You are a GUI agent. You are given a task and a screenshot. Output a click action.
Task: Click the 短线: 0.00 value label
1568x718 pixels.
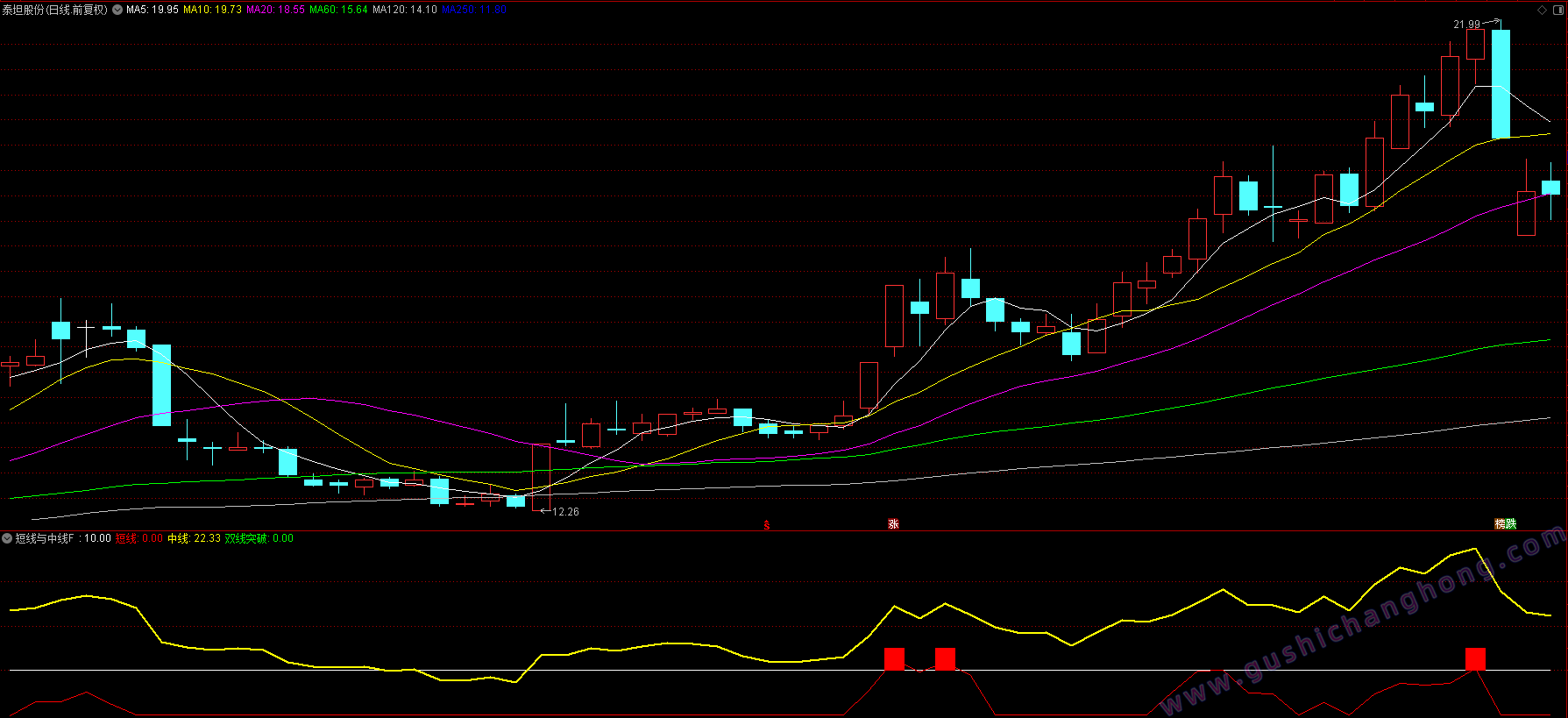click(139, 538)
